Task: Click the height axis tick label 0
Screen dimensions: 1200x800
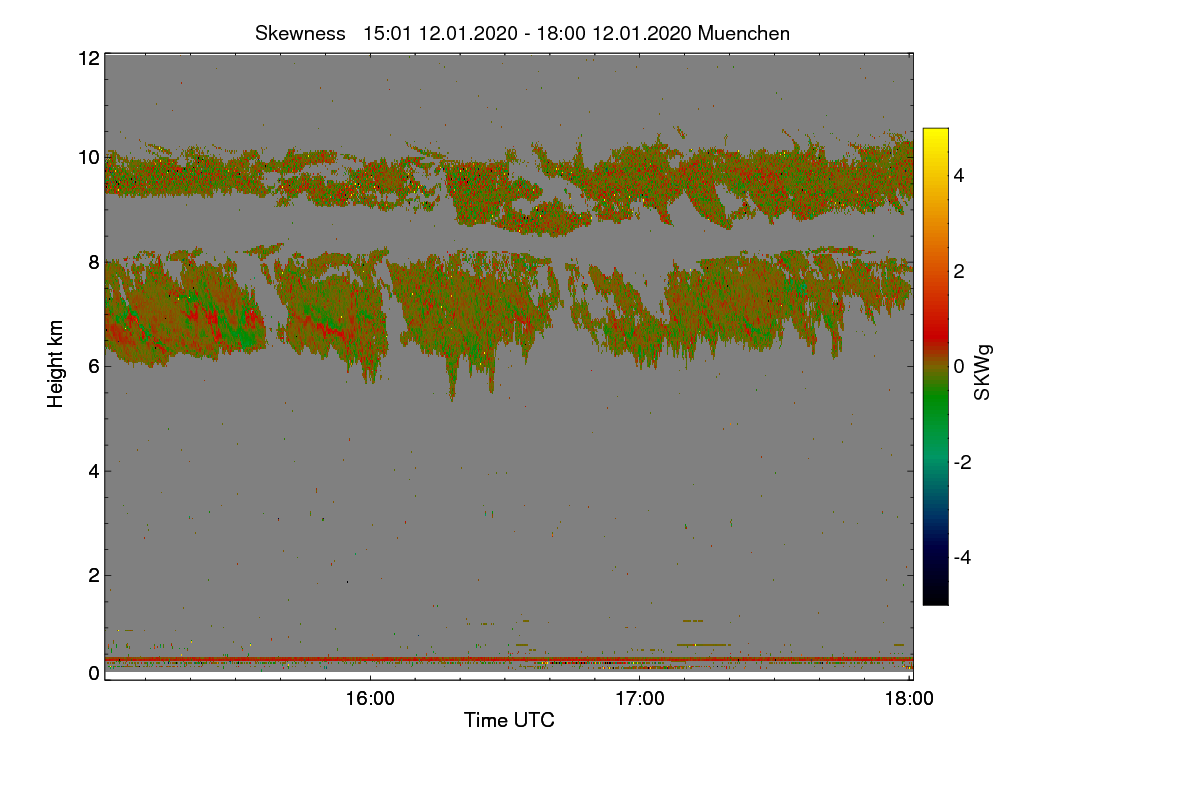Action: [94, 673]
